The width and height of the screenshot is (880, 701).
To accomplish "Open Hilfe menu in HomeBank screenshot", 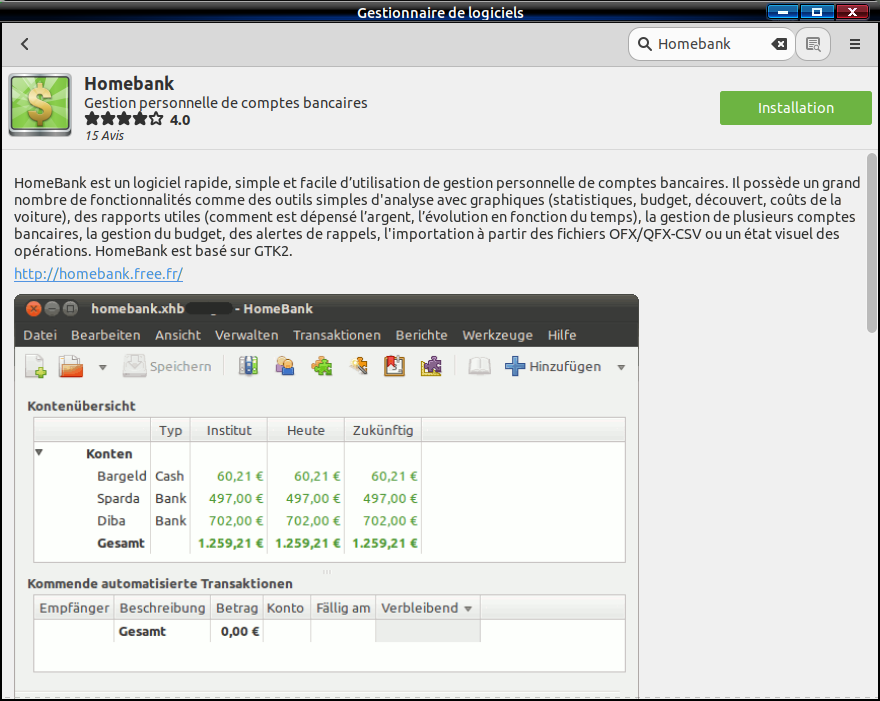I will click(562, 335).
